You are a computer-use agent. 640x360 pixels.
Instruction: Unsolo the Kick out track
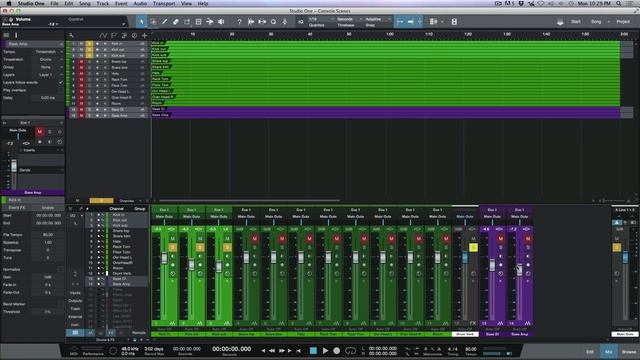[x=89, y=49]
